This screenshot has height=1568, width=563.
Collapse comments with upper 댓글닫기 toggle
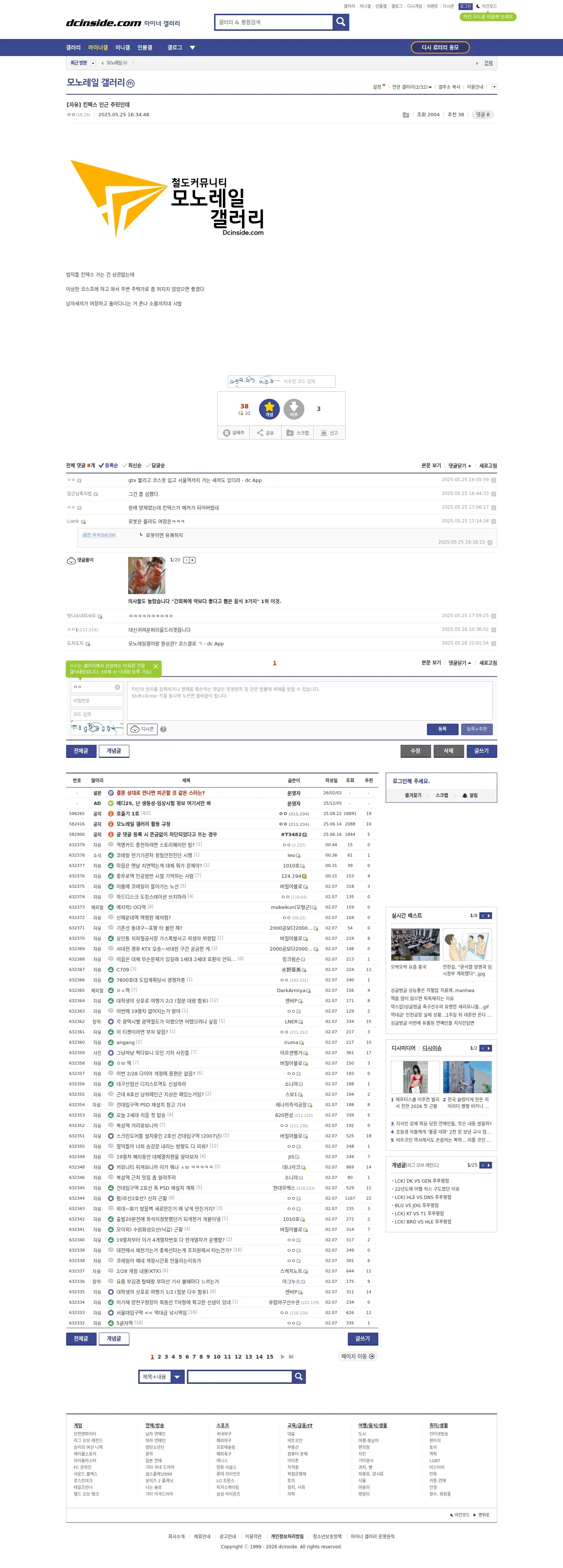tap(459, 466)
